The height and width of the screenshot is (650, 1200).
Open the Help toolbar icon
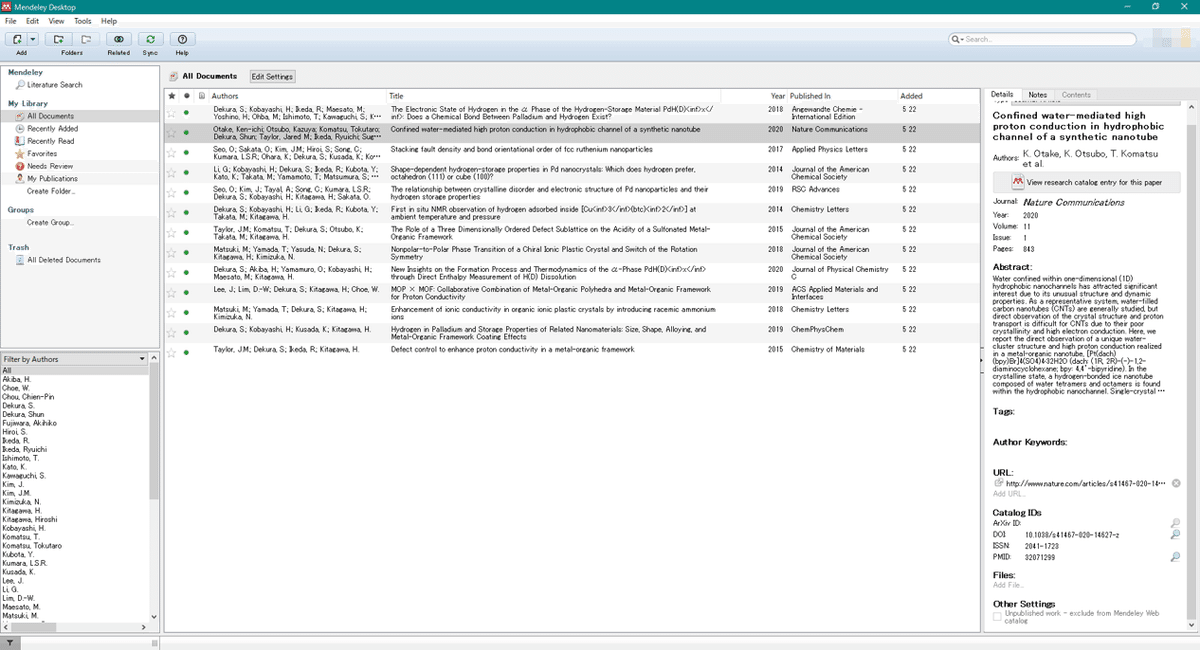[x=182, y=39]
